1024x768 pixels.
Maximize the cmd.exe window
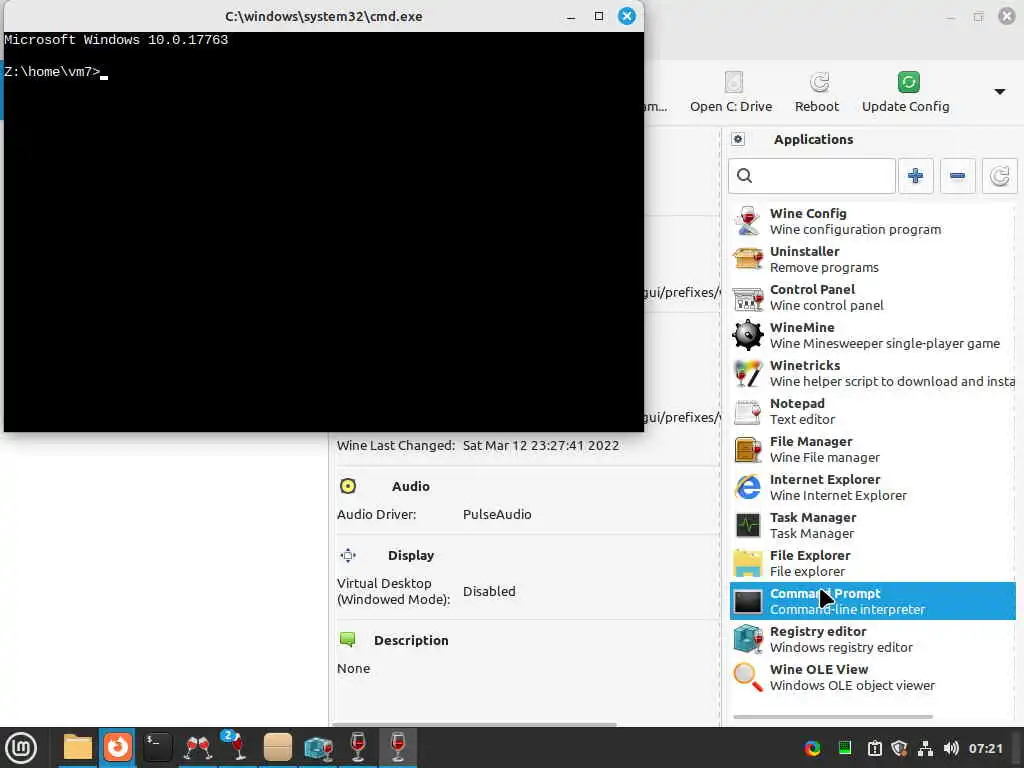pyautogui.click(x=599, y=16)
